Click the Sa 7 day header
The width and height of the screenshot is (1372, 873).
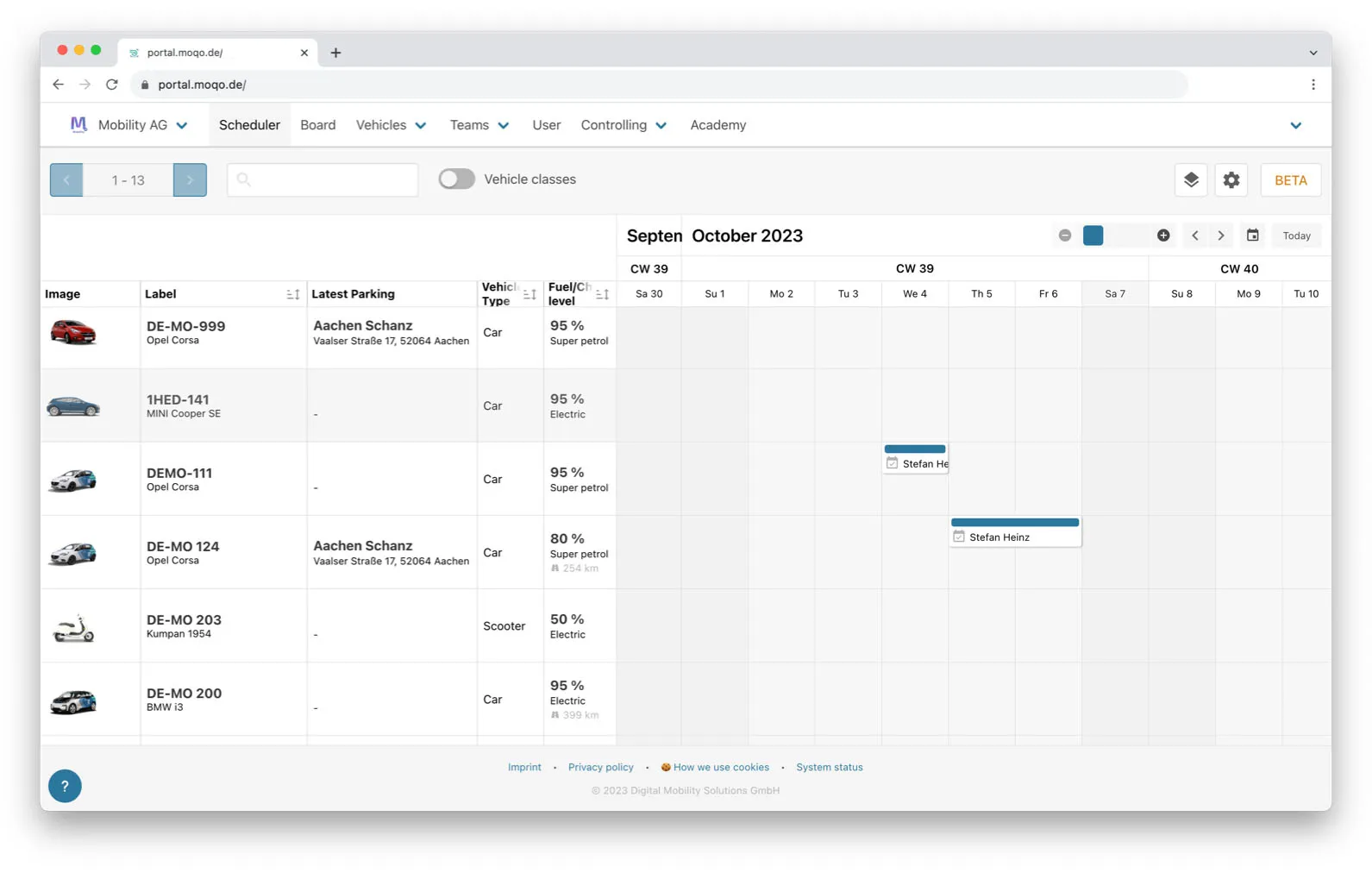(1115, 294)
